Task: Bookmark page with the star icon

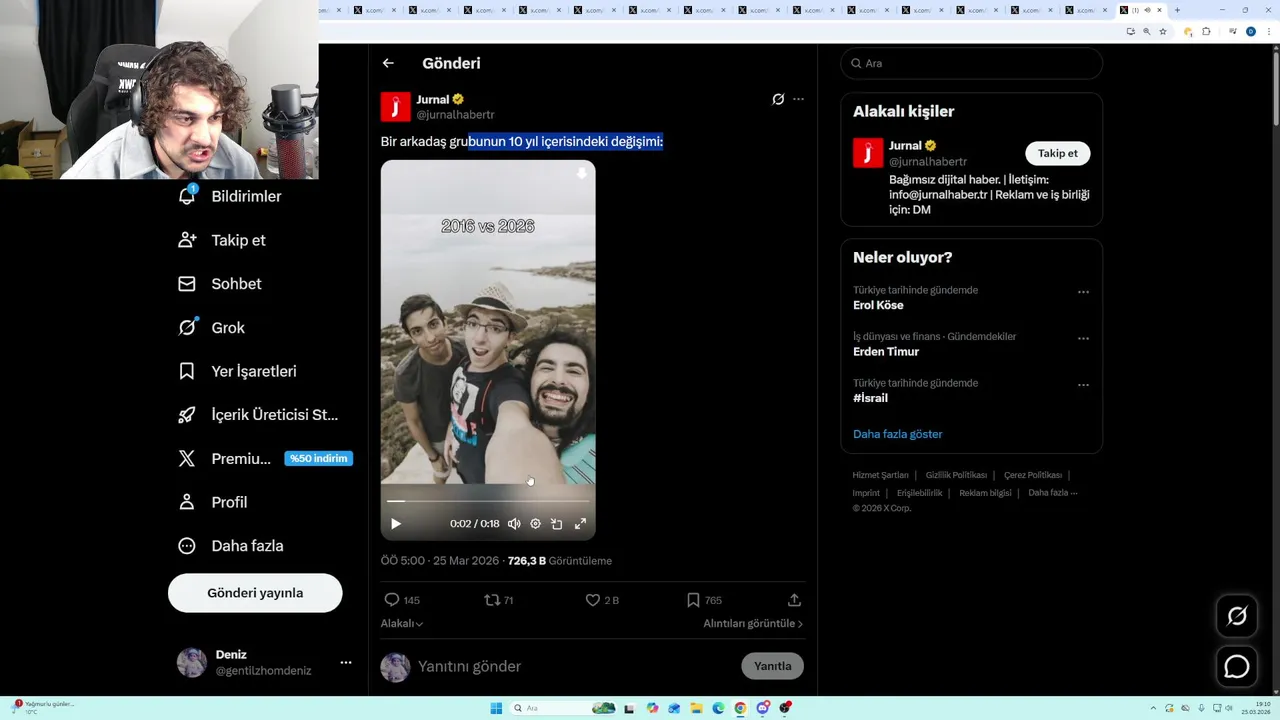Action: 1162,31
